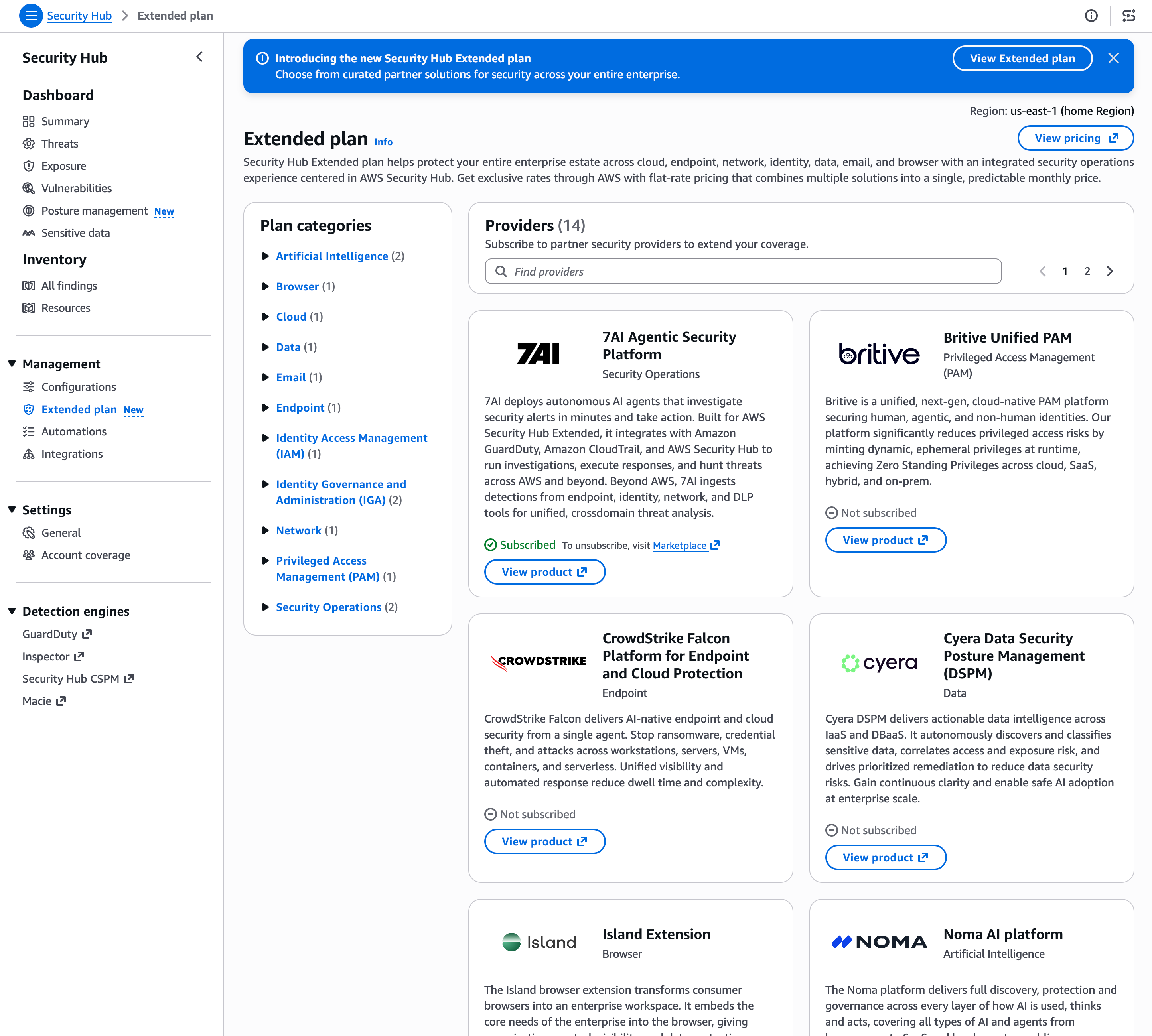Click the Automations list icon

pyautogui.click(x=28, y=431)
